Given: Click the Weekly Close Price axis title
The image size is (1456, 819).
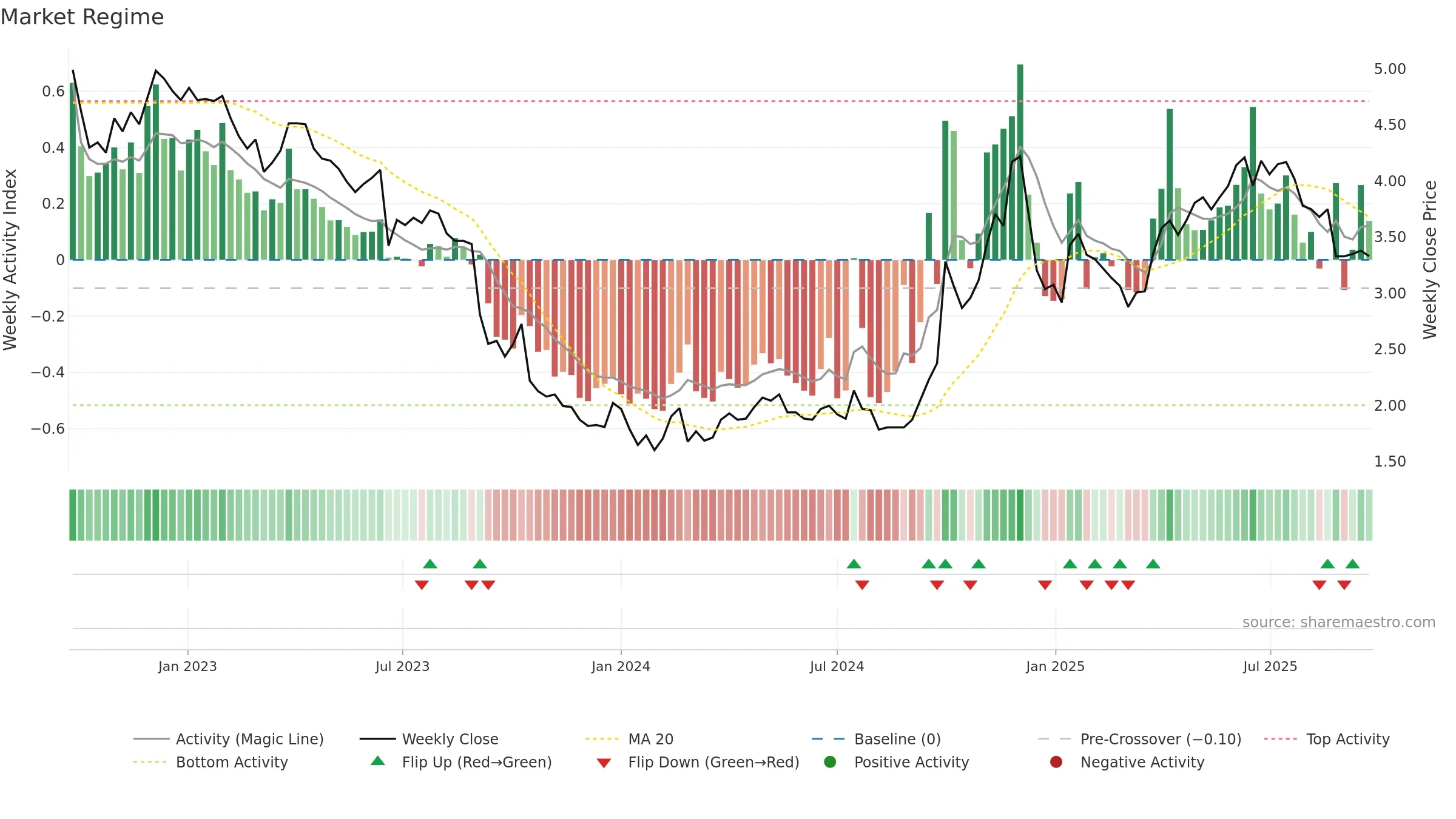Looking at the screenshot, I should point(1430,260).
